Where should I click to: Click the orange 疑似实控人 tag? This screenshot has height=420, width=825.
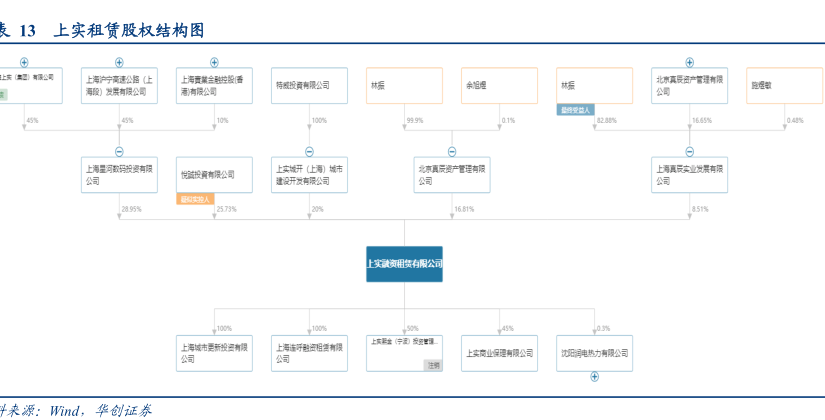(x=195, y=199)
